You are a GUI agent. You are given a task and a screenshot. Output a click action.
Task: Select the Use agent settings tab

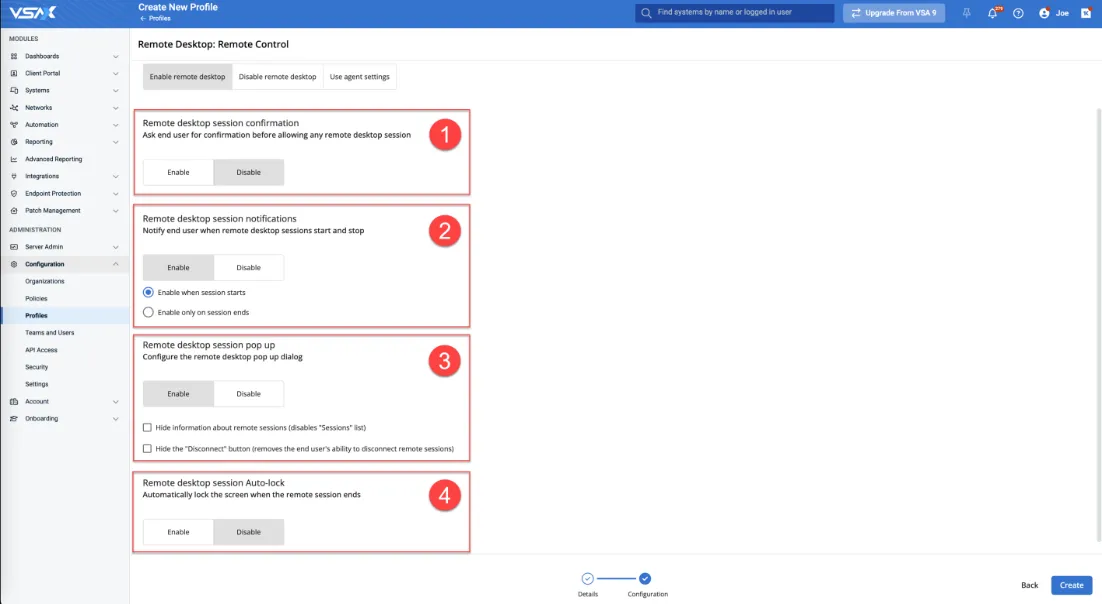[359, 77]
